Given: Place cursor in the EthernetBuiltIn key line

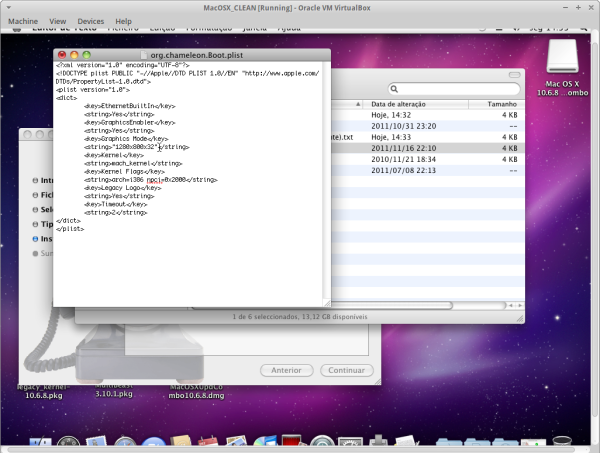Looking at the screenshot, I should pyautogui.click(x=130, y=106).
